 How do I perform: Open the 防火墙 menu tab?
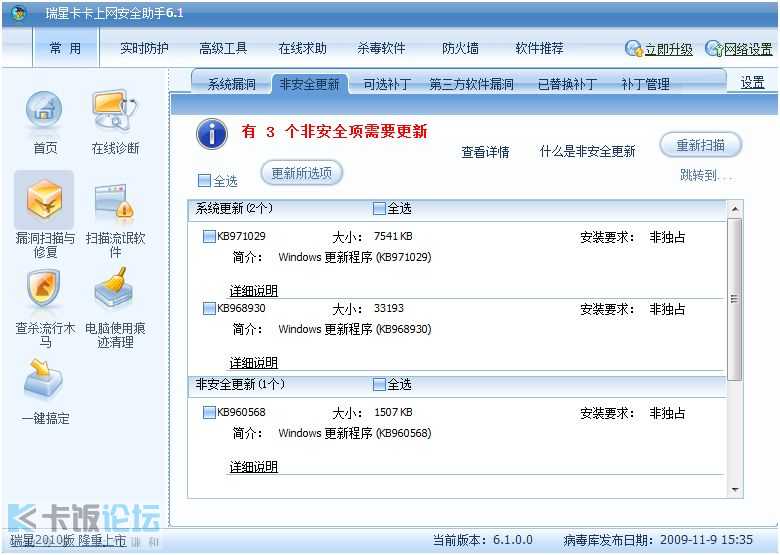(x=460, y=48)
